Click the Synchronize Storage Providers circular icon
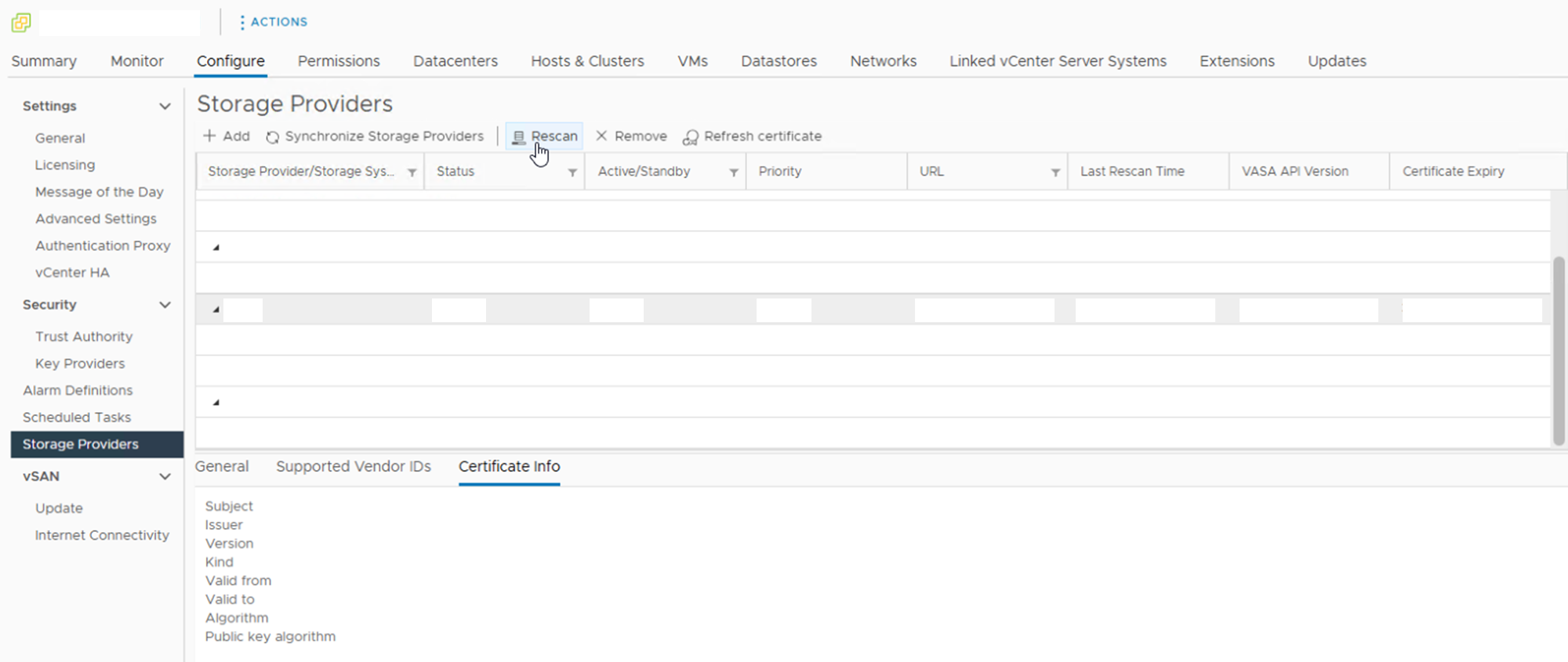This screenshot has width=1568, height=662. 272,137
